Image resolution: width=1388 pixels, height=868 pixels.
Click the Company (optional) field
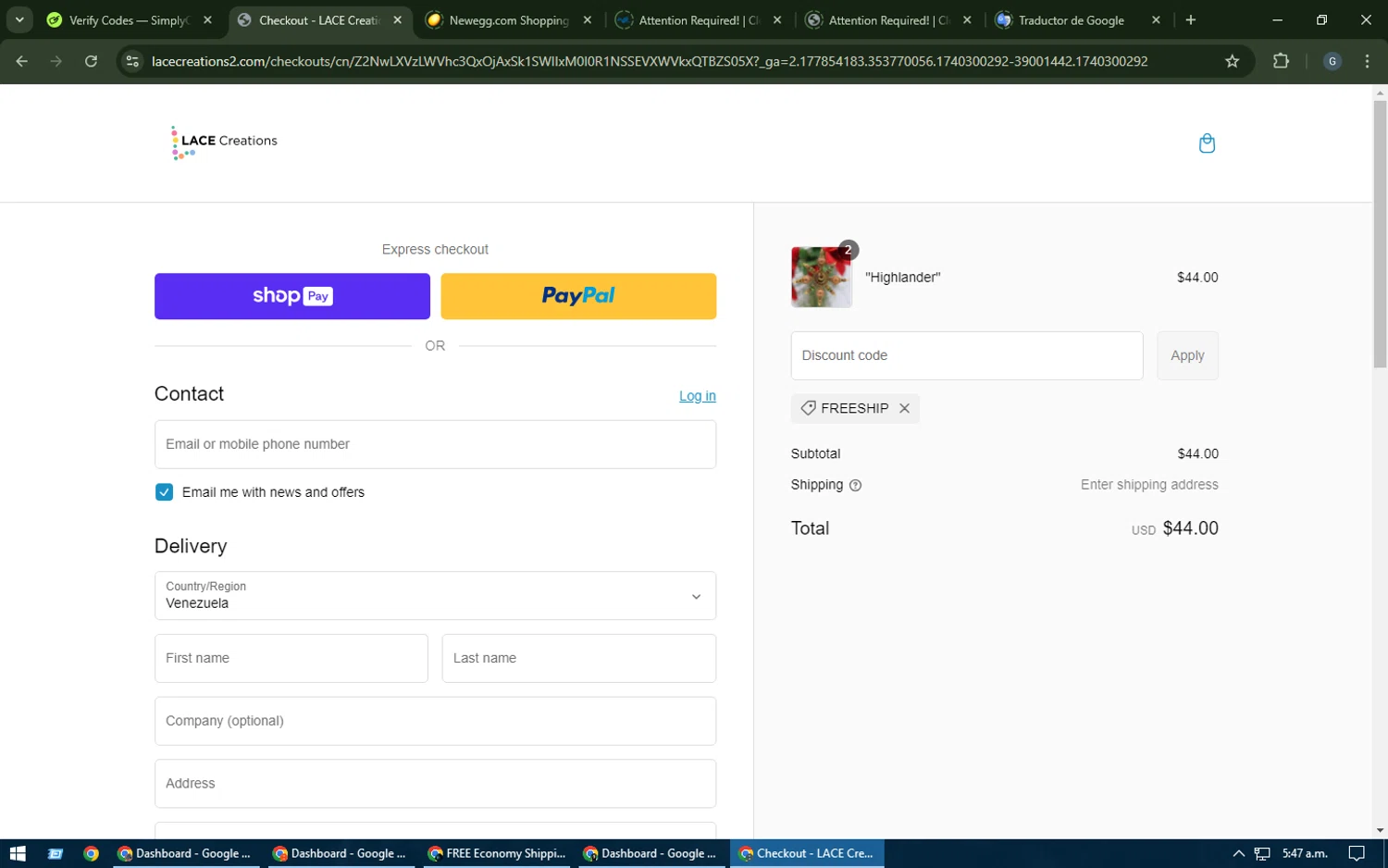435,721
